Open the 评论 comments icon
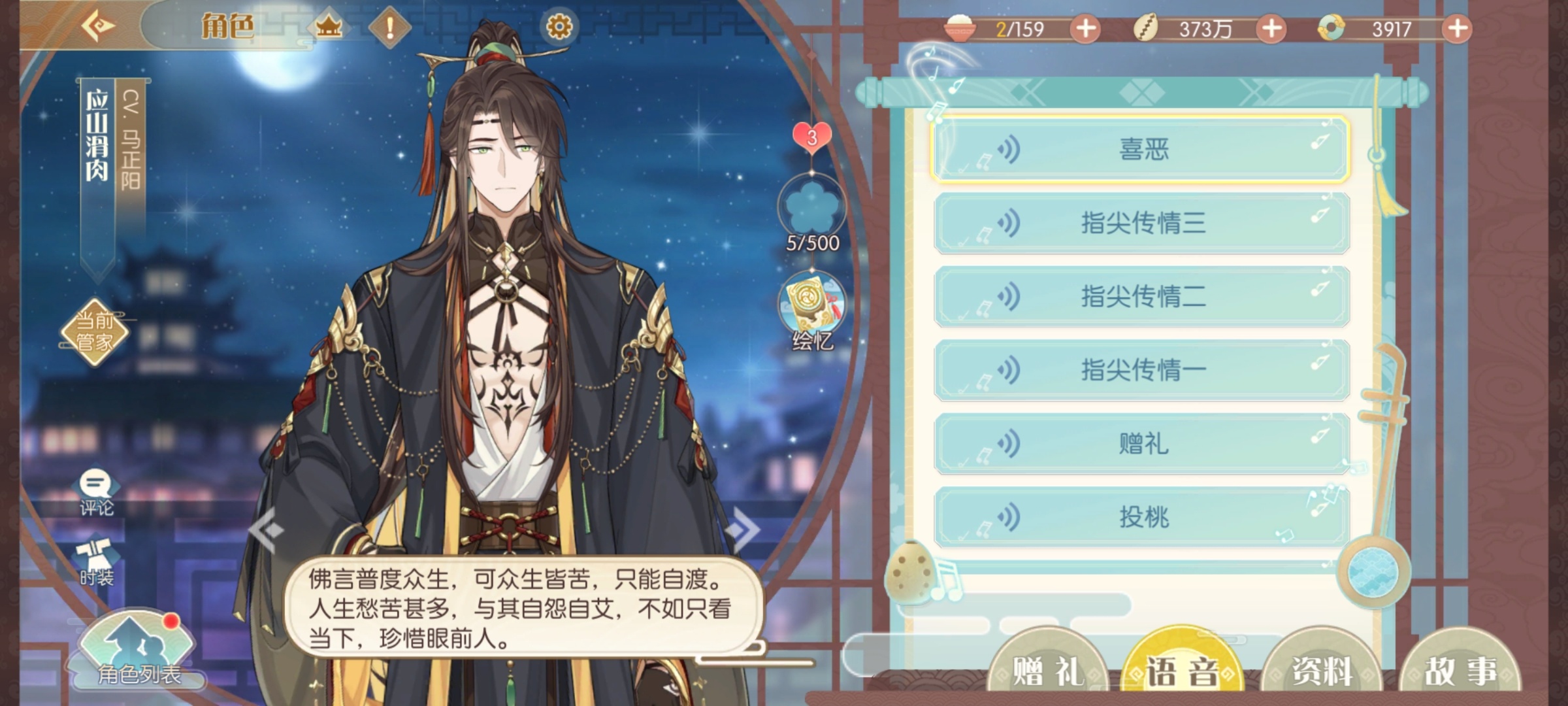This screenshot has width=1568, height=706. coord(97,494)
